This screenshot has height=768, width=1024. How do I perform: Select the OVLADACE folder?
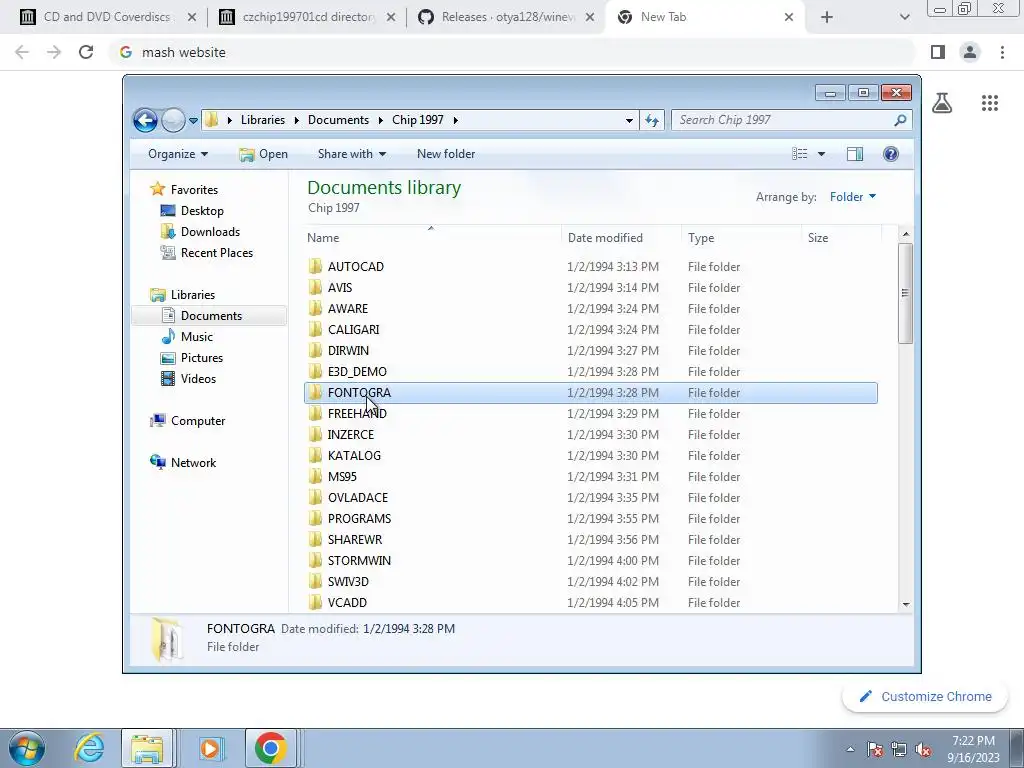[x=591, y=498]
